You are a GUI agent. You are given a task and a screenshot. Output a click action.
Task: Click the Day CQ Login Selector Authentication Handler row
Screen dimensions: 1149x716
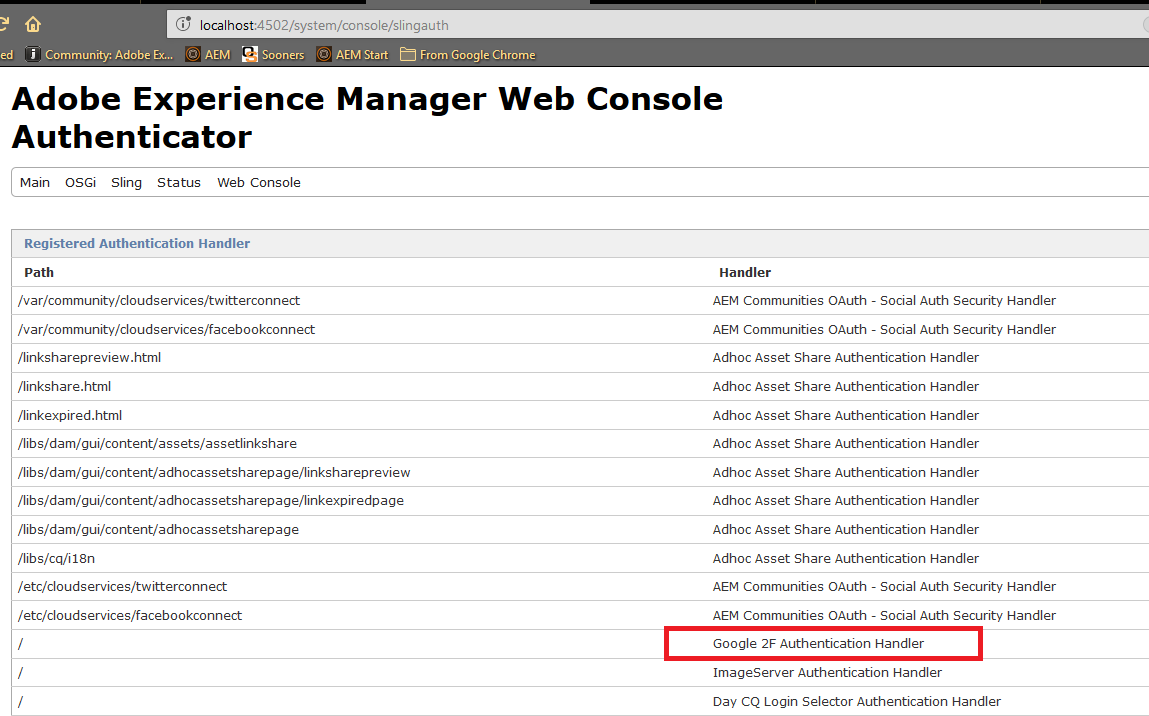coord(856,702)
